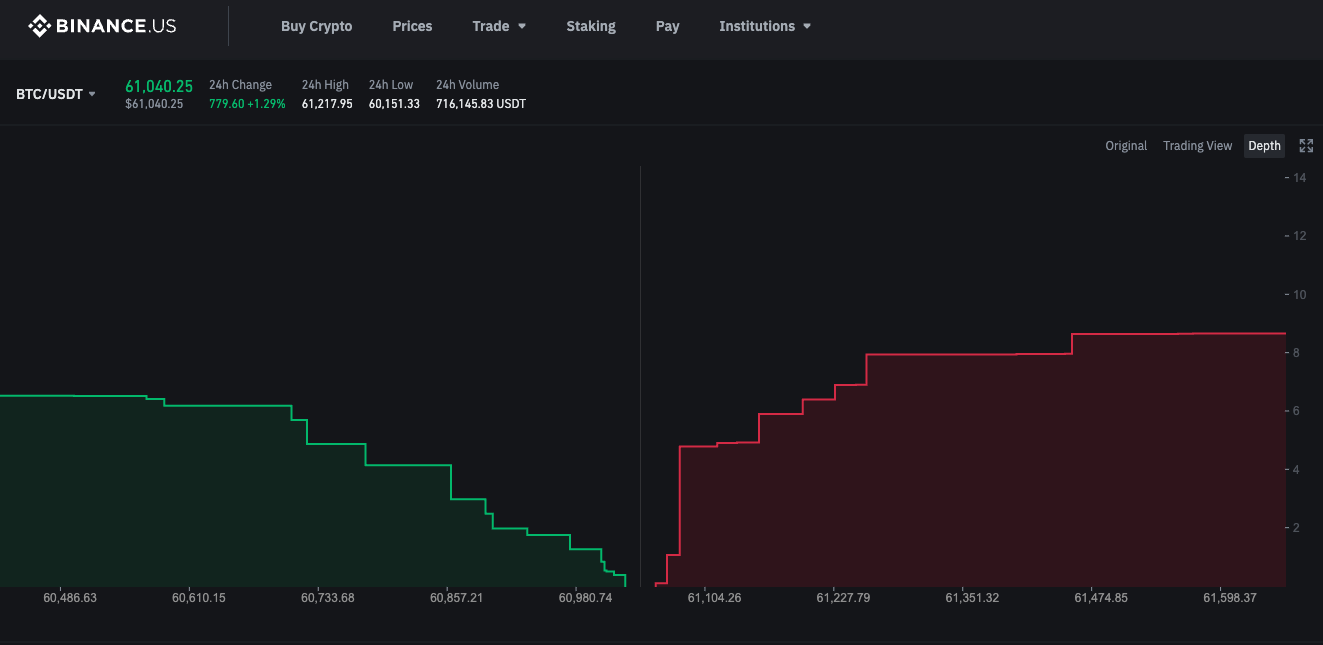Expand chart to fullscreen
1323x645 pixels.
coord(1306,146)
